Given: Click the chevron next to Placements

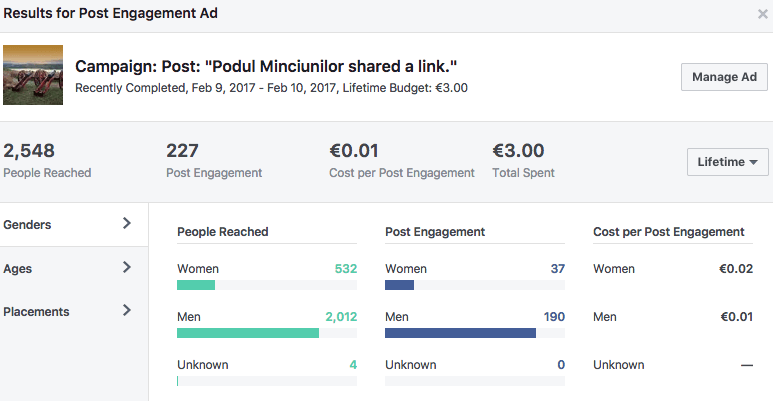Looking at the screenshot, I should coord(127,310).
